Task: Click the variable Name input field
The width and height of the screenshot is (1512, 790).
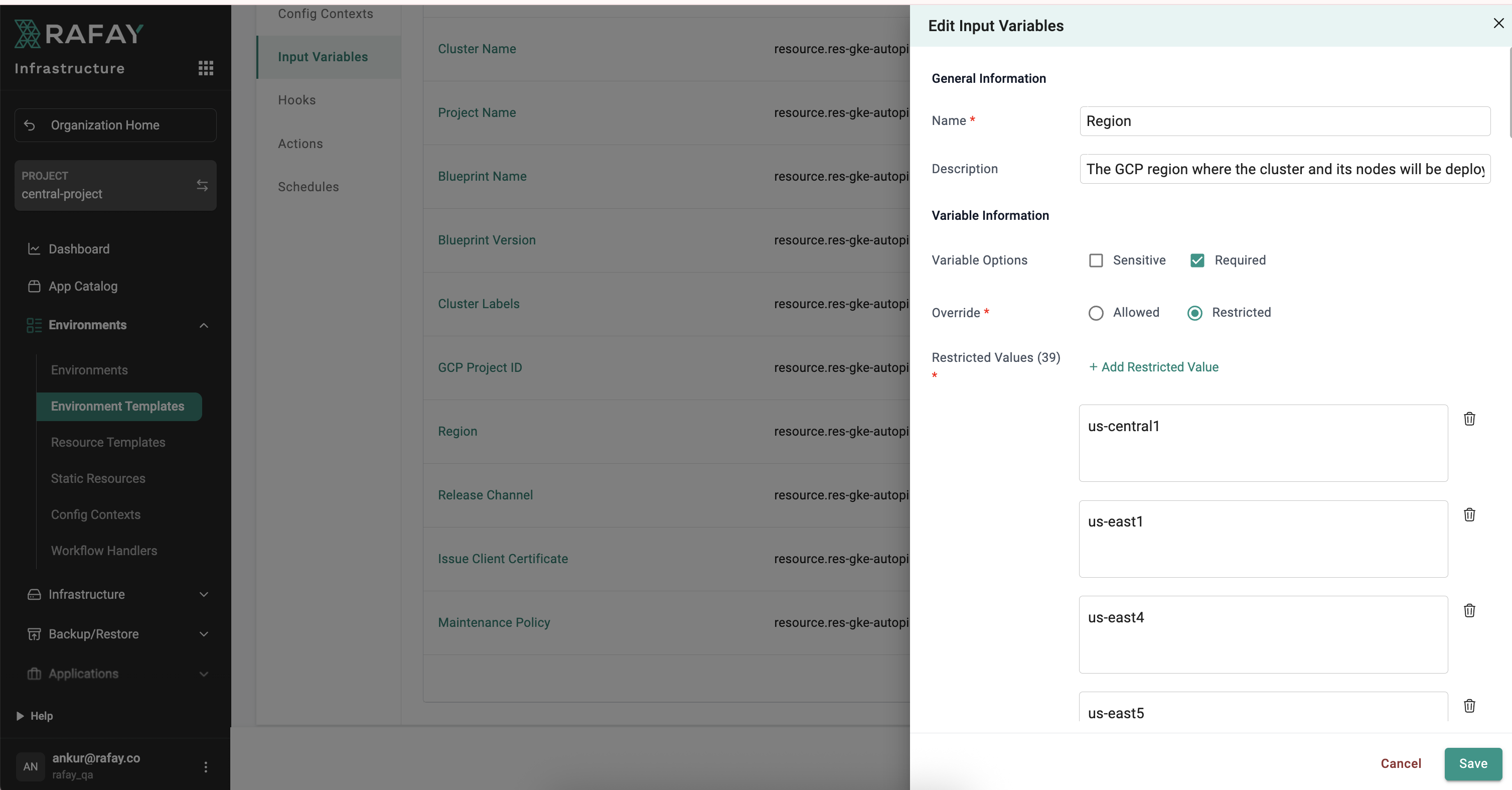Action: [1284, 121]
